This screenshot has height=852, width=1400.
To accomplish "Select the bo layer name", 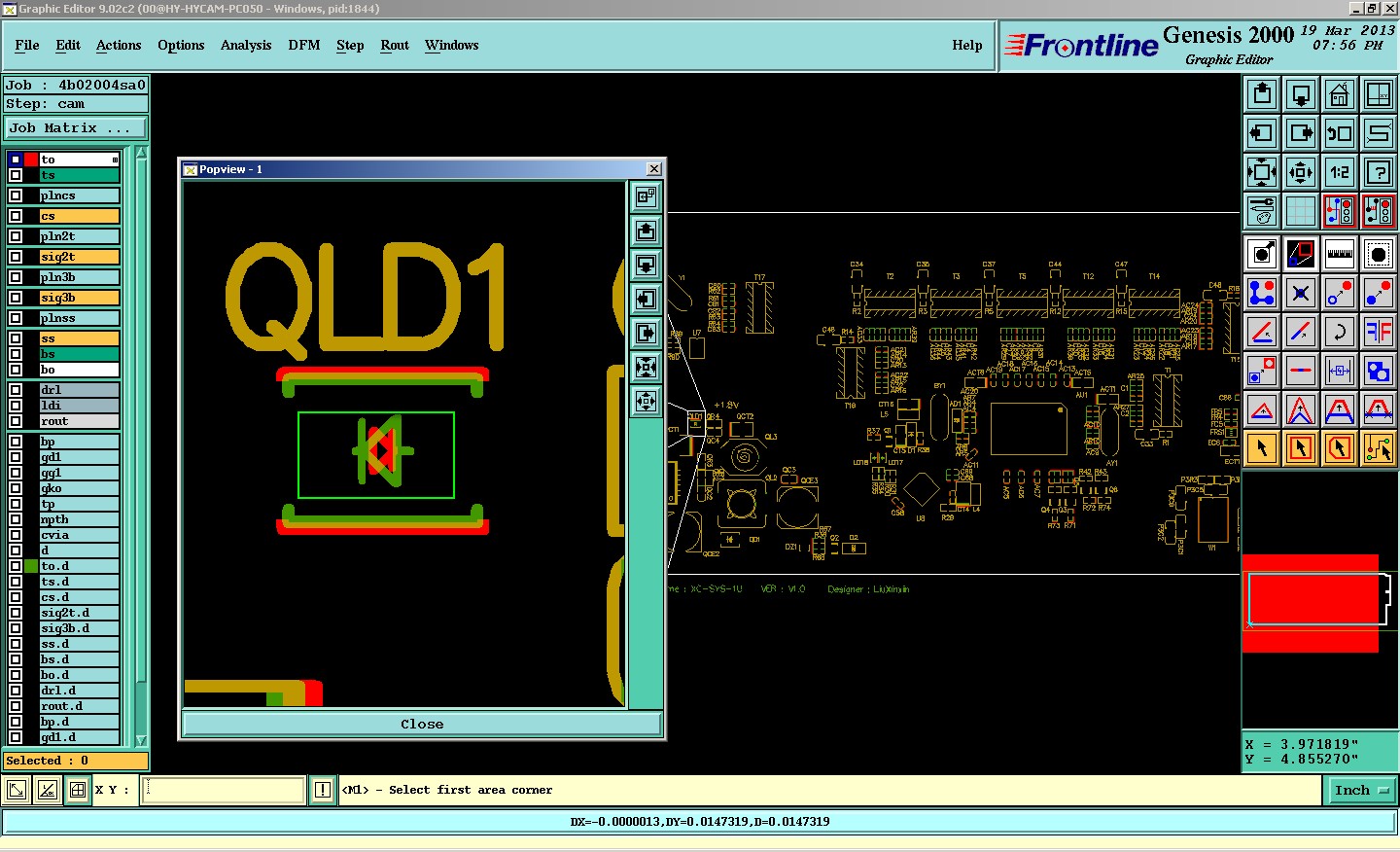I will (79, 370).
